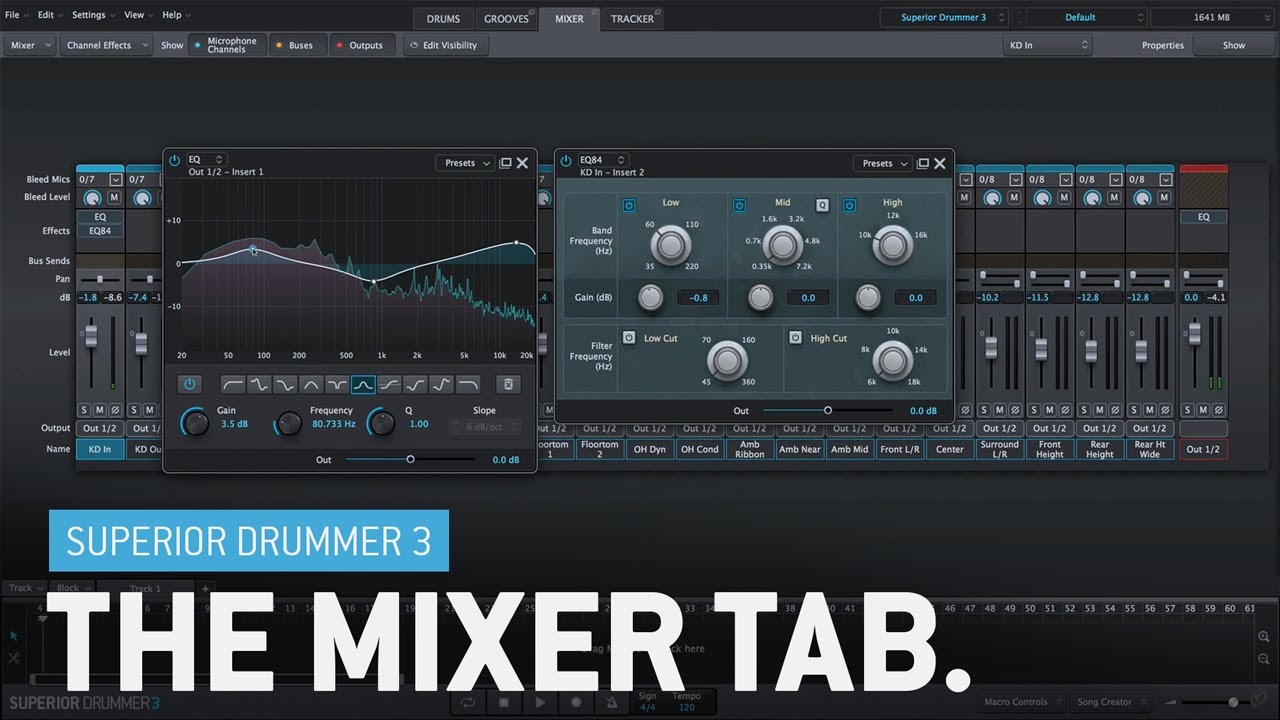Click the EQ Frequency knob

[x=288, y=423]
